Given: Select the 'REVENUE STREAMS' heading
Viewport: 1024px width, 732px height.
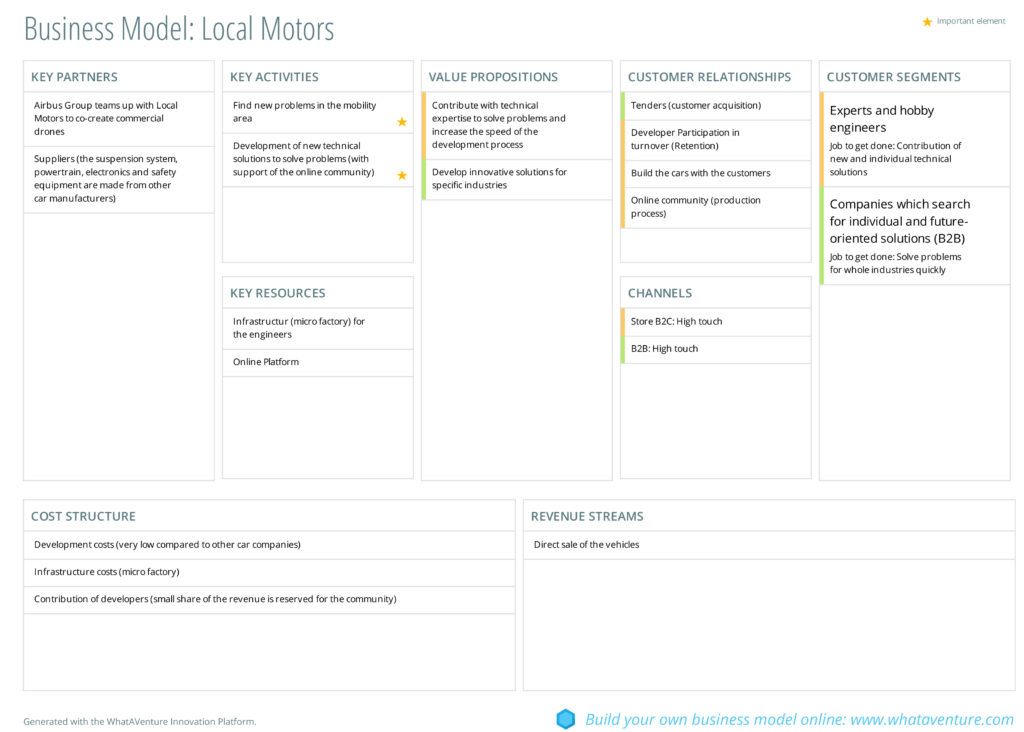Looking at the screenshot, I should (x=587, y=517).
